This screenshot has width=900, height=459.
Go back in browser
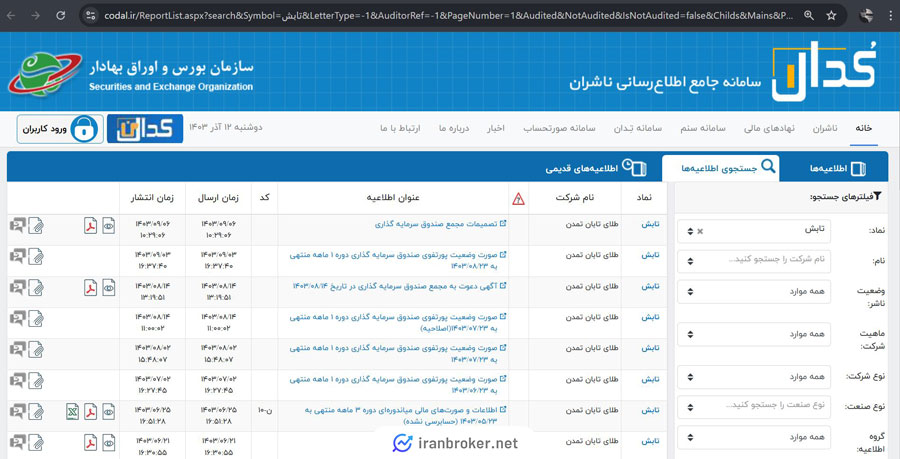point(11,15)
